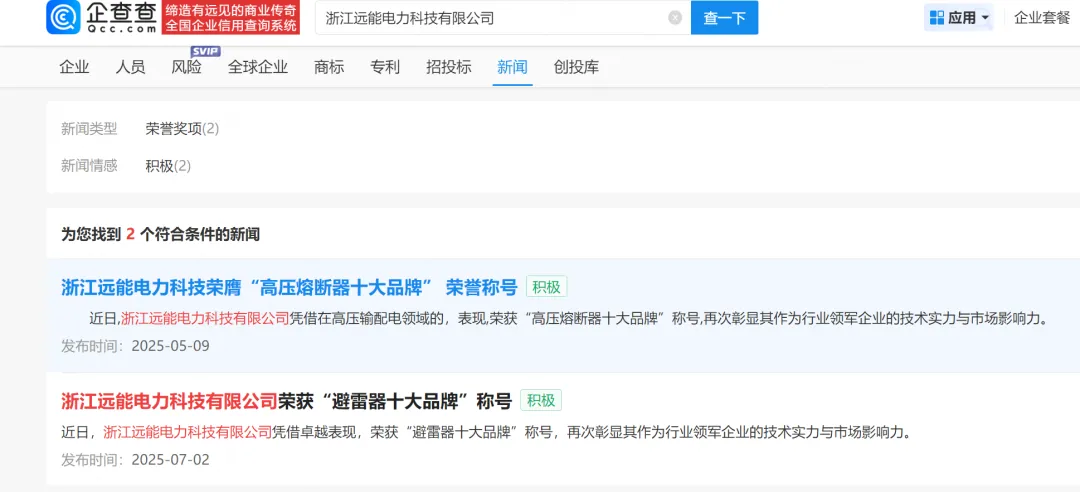Open the 企业套餐 link
Screen dimensions: 1080x492
point(1041,18)
